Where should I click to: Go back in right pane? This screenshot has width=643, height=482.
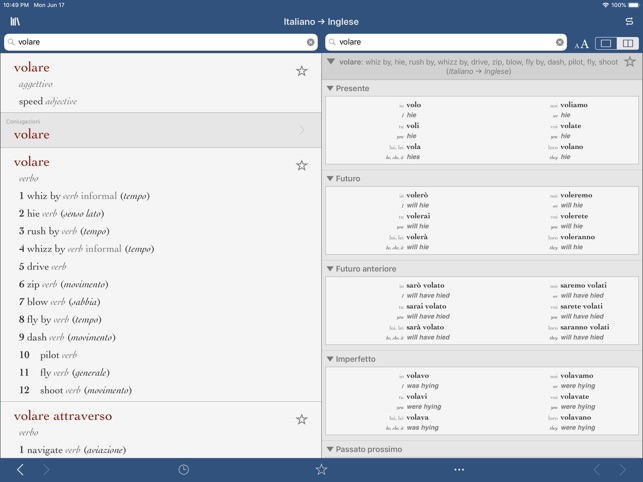597,470
